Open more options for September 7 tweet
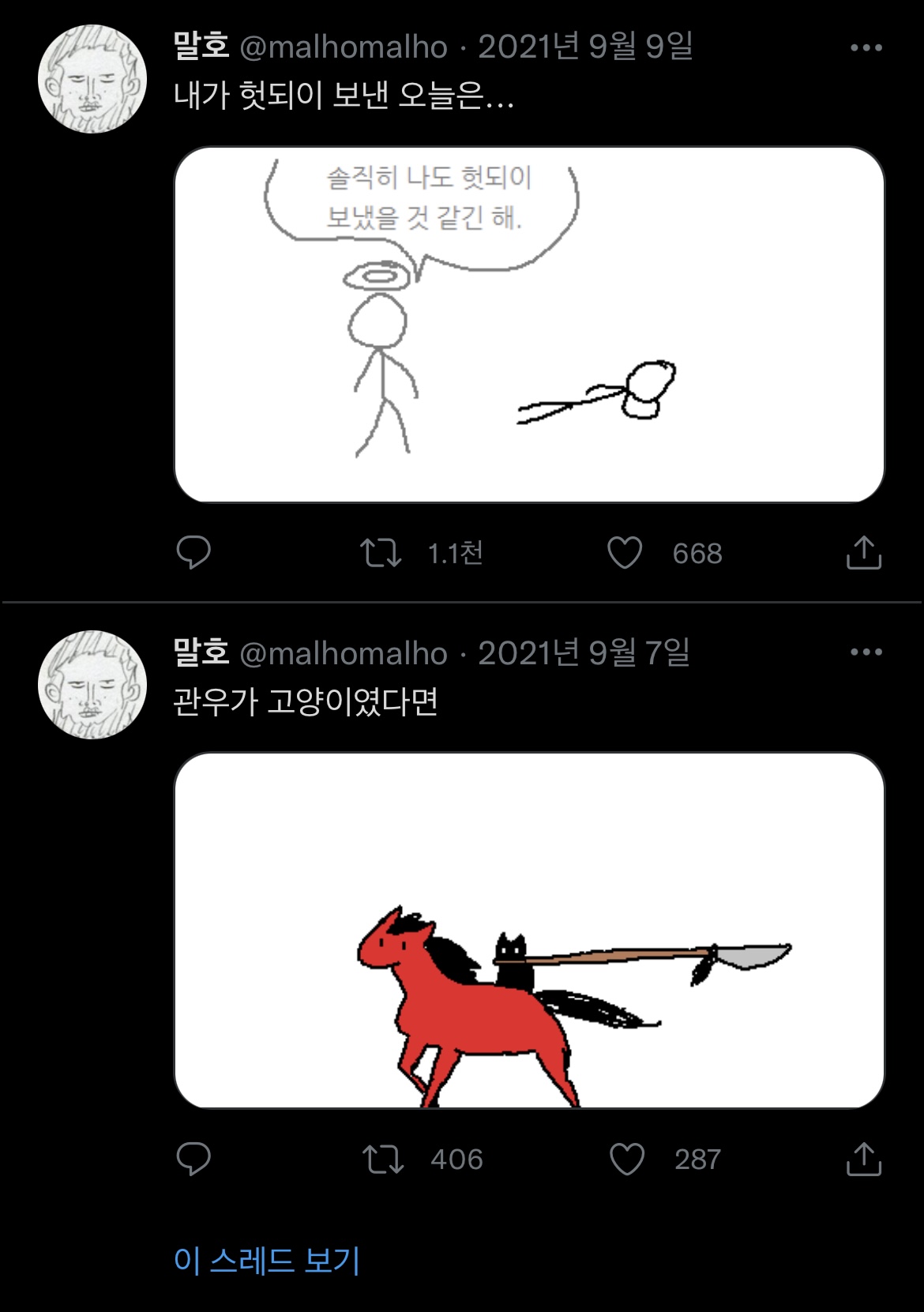This screenshot has width=924, height=1312. click(866, 652)
